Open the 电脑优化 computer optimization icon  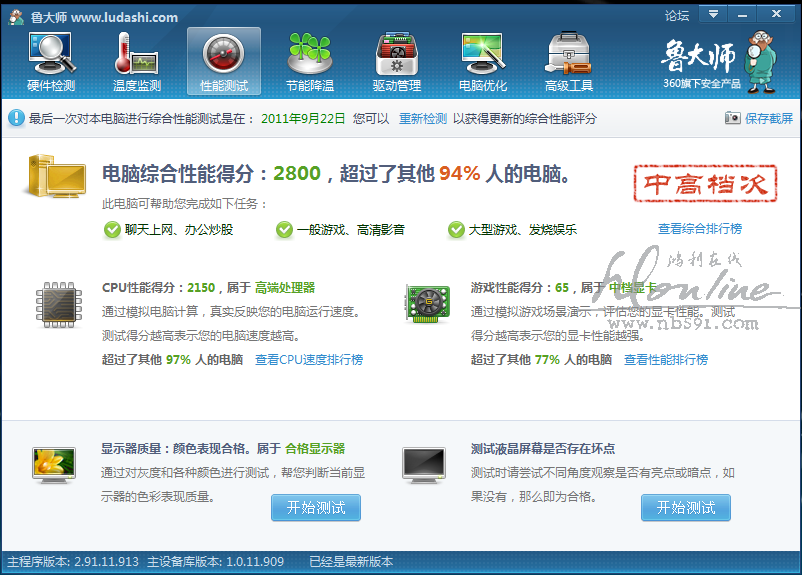pos(483,61)
